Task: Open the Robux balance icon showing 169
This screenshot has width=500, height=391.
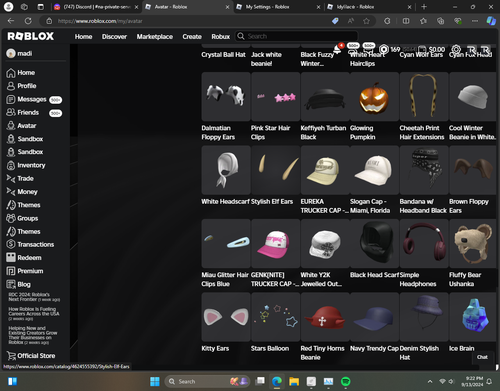Action: [x=384, y=49]
